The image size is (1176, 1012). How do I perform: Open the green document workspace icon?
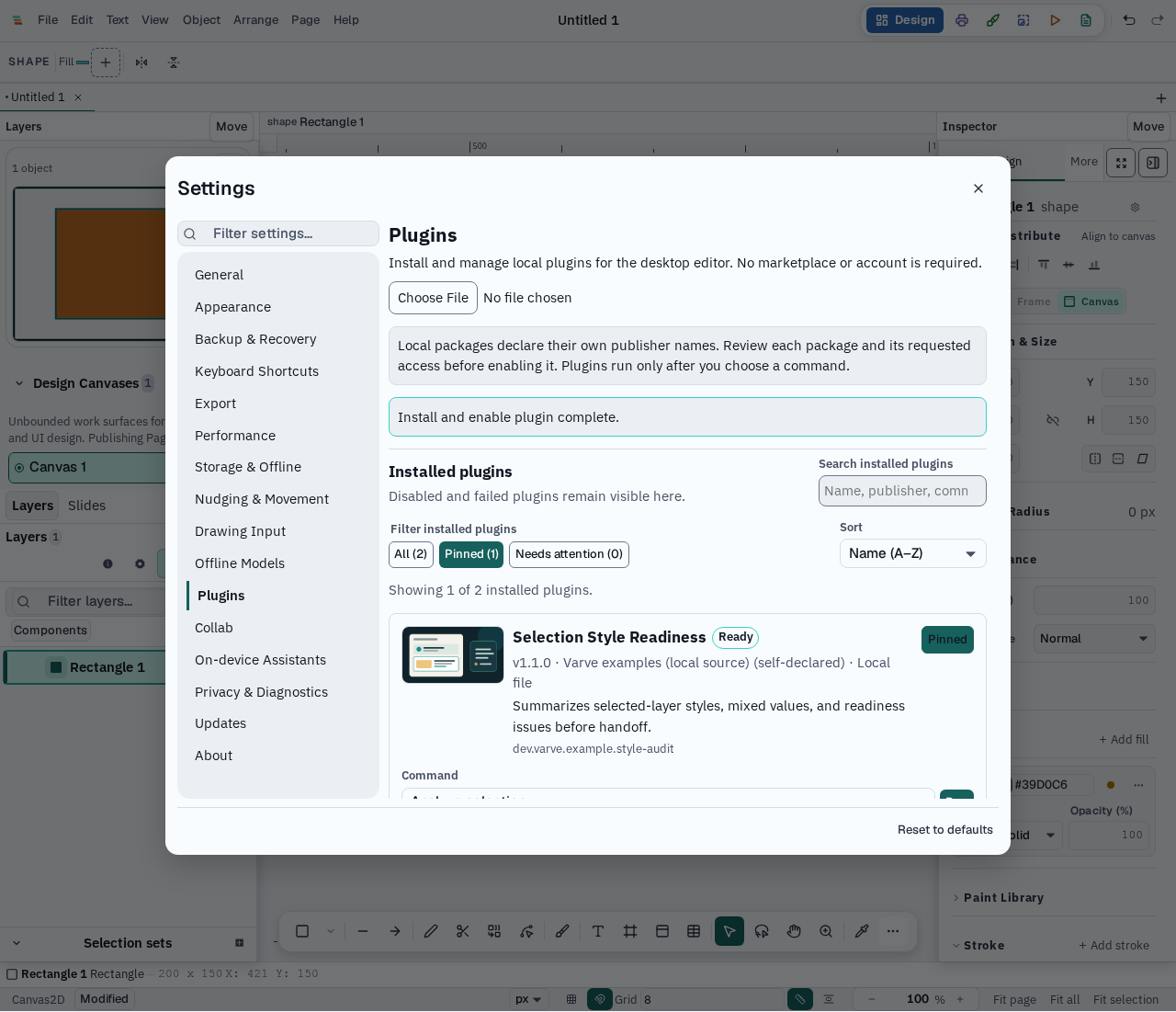click(x=1086, y=20)
